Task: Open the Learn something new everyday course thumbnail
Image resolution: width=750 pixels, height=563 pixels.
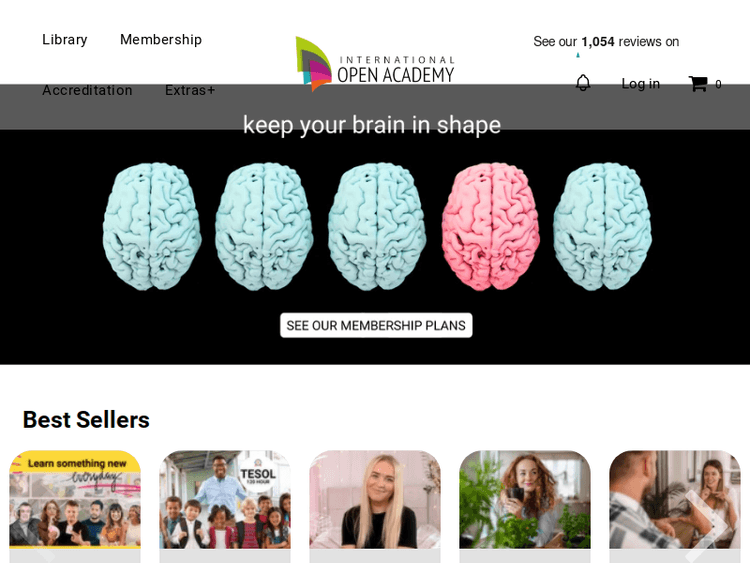Action: tap(75, 499)
